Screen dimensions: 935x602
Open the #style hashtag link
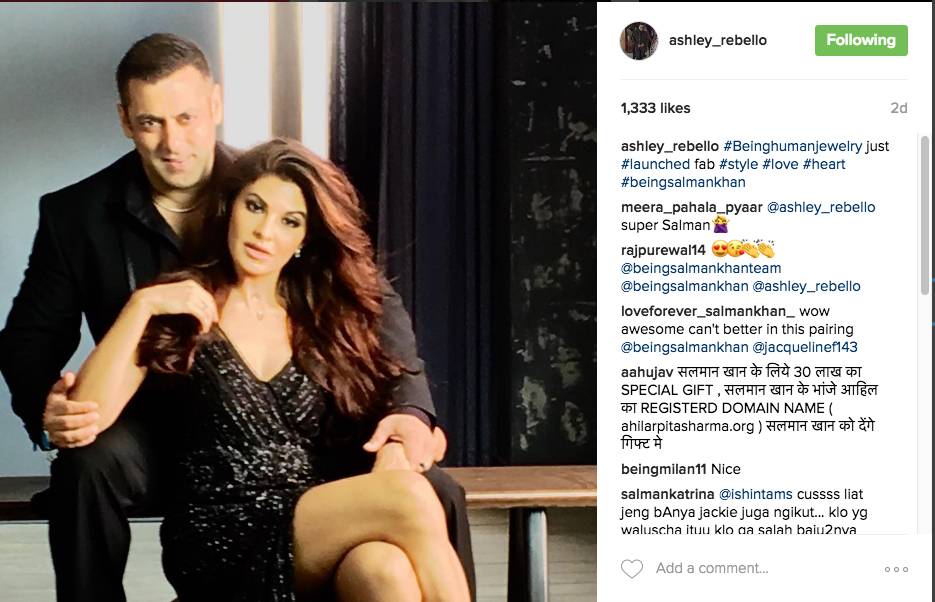(738, 164)
